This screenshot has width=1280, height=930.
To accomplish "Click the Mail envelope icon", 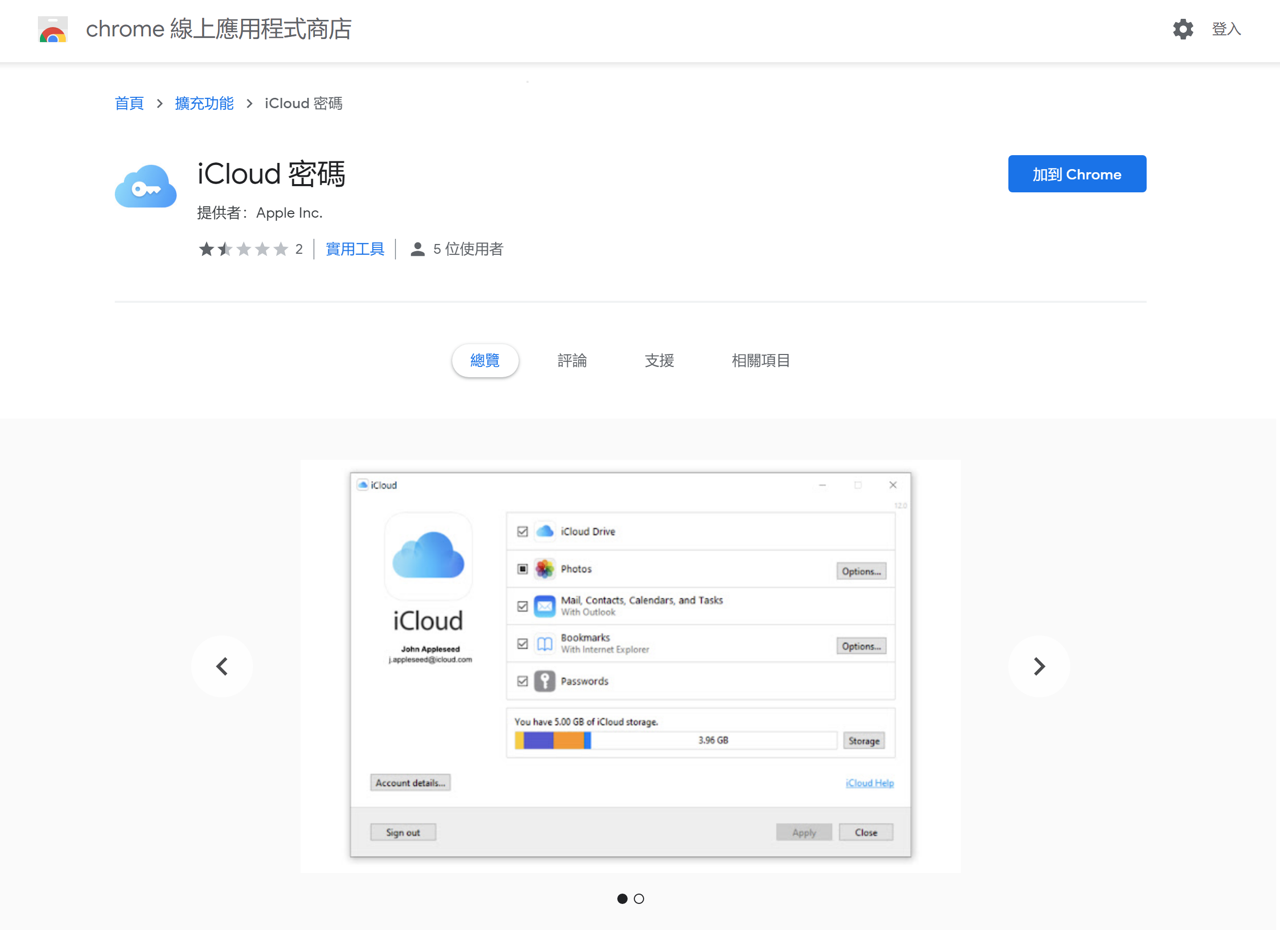I will tap(544, 606).
